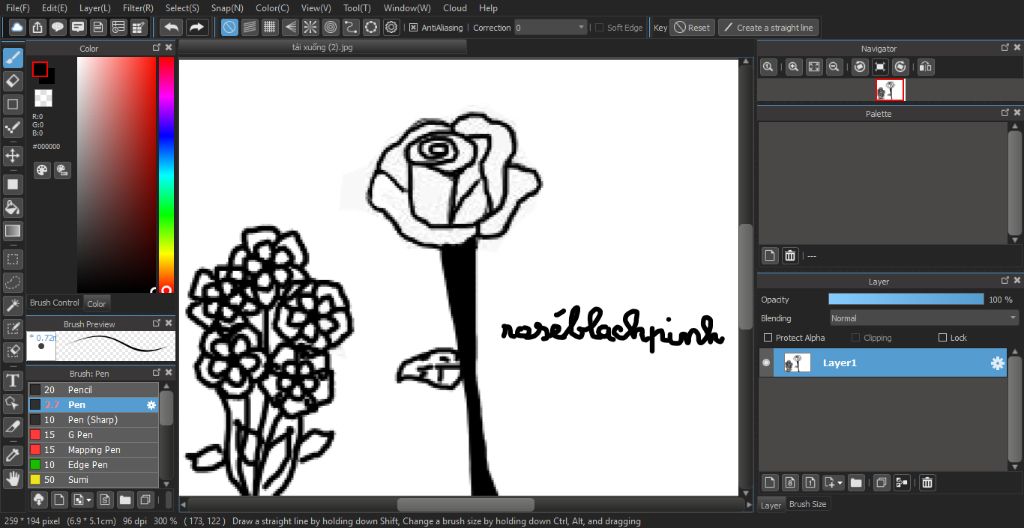Open Layer1 settings gear
1024x528 pixels.
pyautogui.click(x=997, y=363)
